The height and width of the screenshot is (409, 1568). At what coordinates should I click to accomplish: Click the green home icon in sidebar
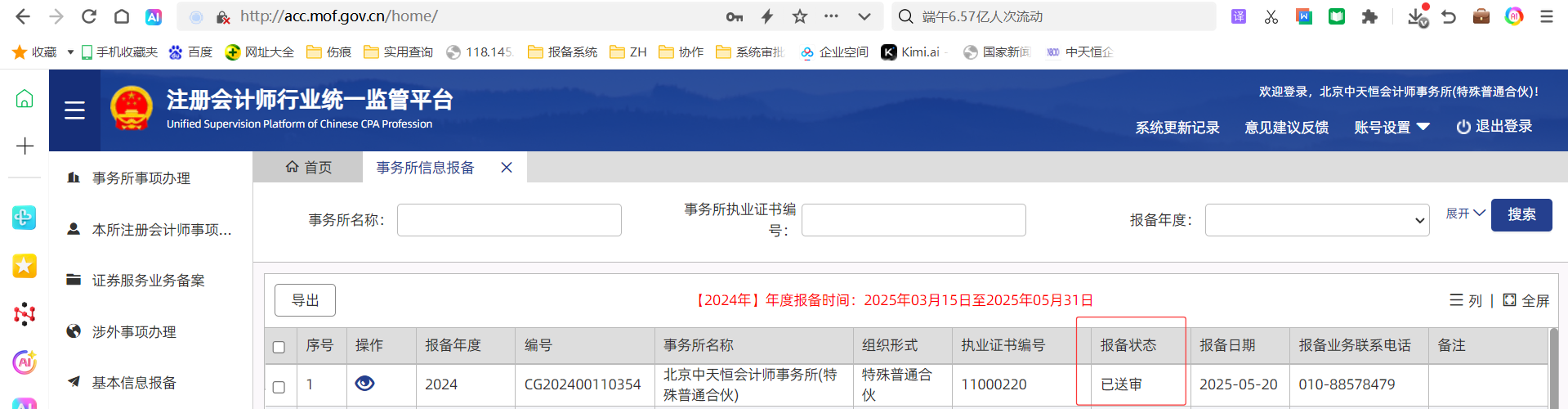25,99
